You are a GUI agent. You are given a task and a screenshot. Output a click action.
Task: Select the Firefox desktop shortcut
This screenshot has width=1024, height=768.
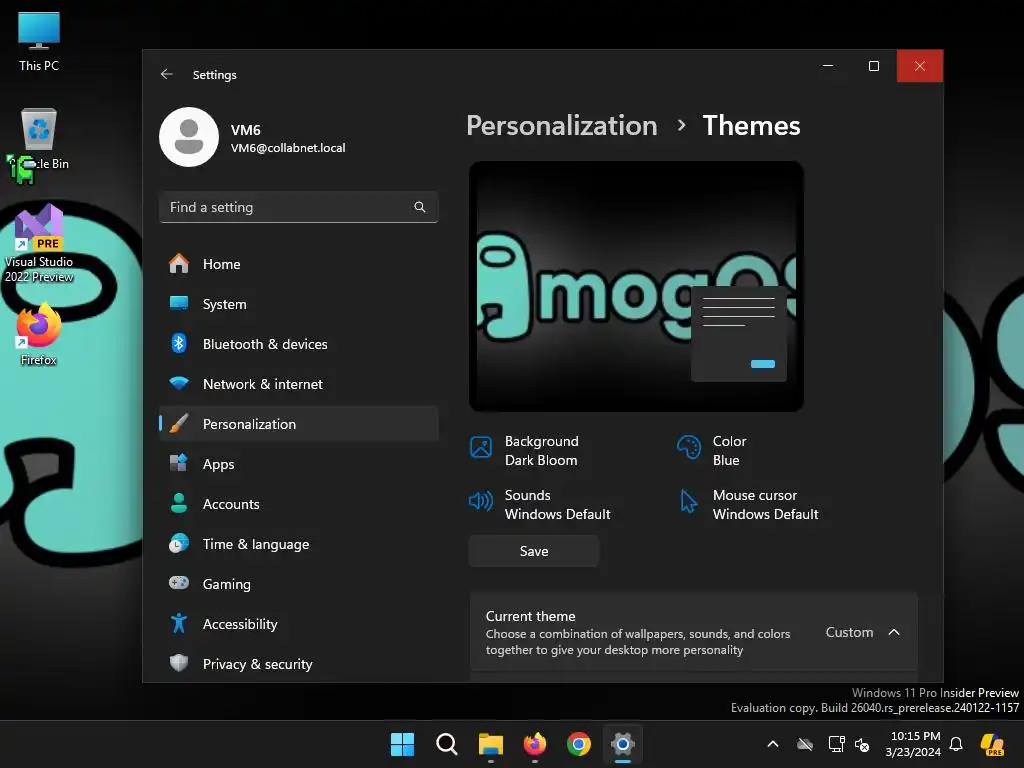pos(39,334)
